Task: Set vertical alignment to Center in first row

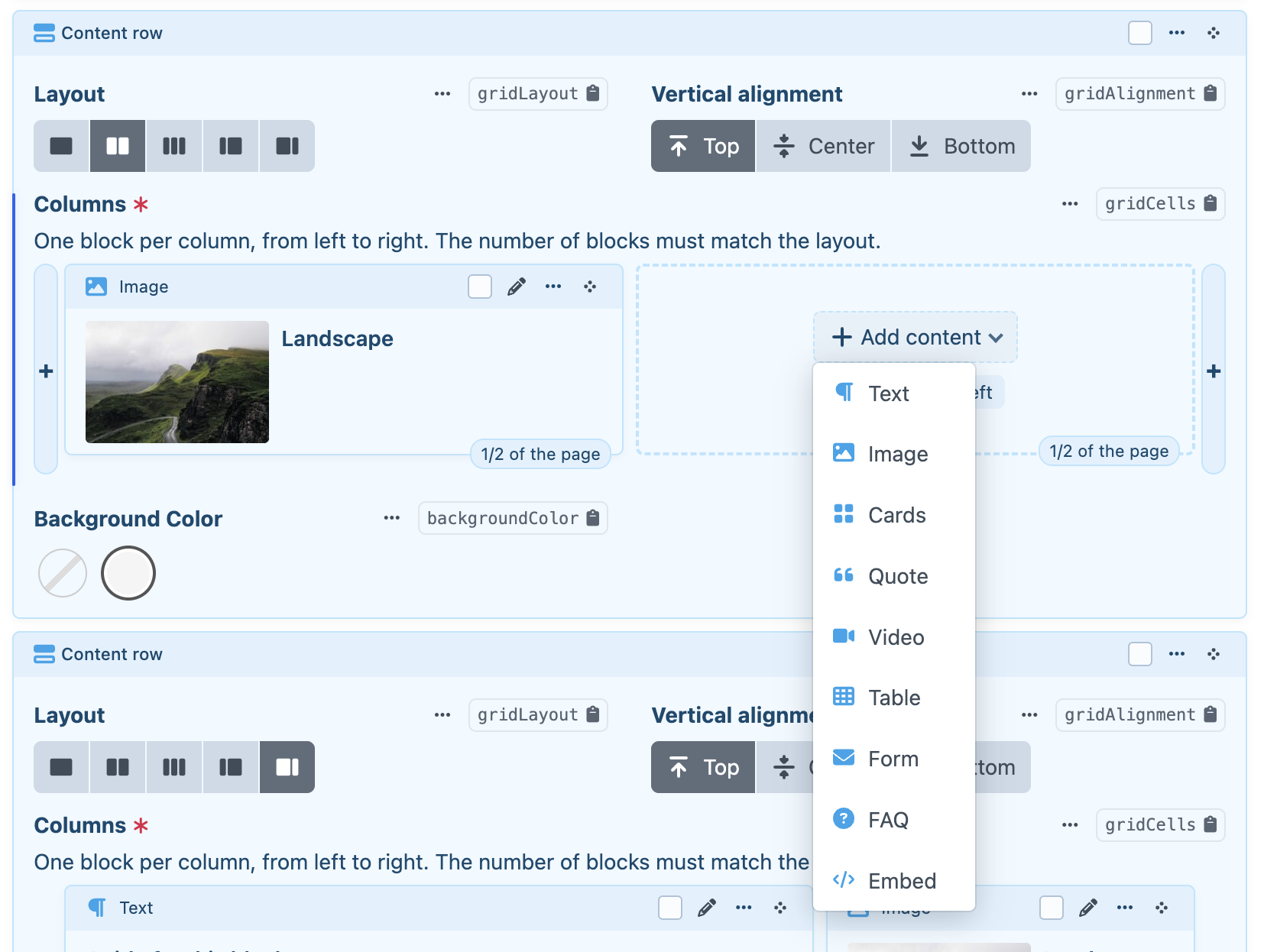Action: coord(823,146)
